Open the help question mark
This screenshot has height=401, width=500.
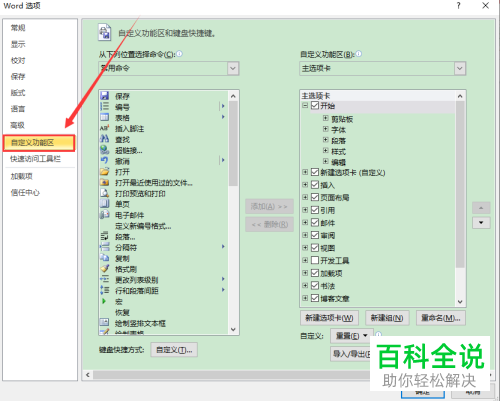[459, 6]
